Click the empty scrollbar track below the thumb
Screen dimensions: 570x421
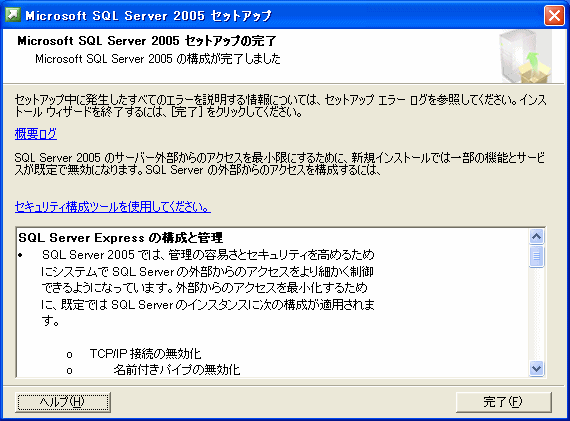[x=537, y=314]
